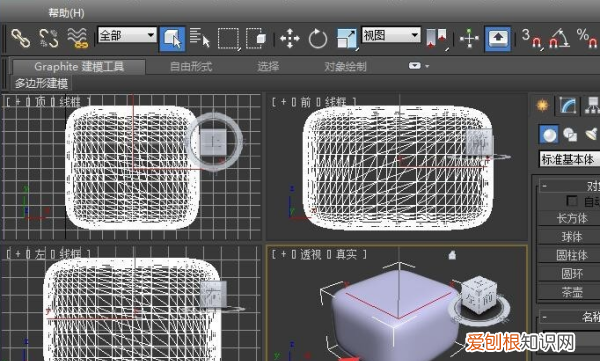
Task: Collapse the 对象类型 rollout minus sign
Action: [x=544, y=186]
